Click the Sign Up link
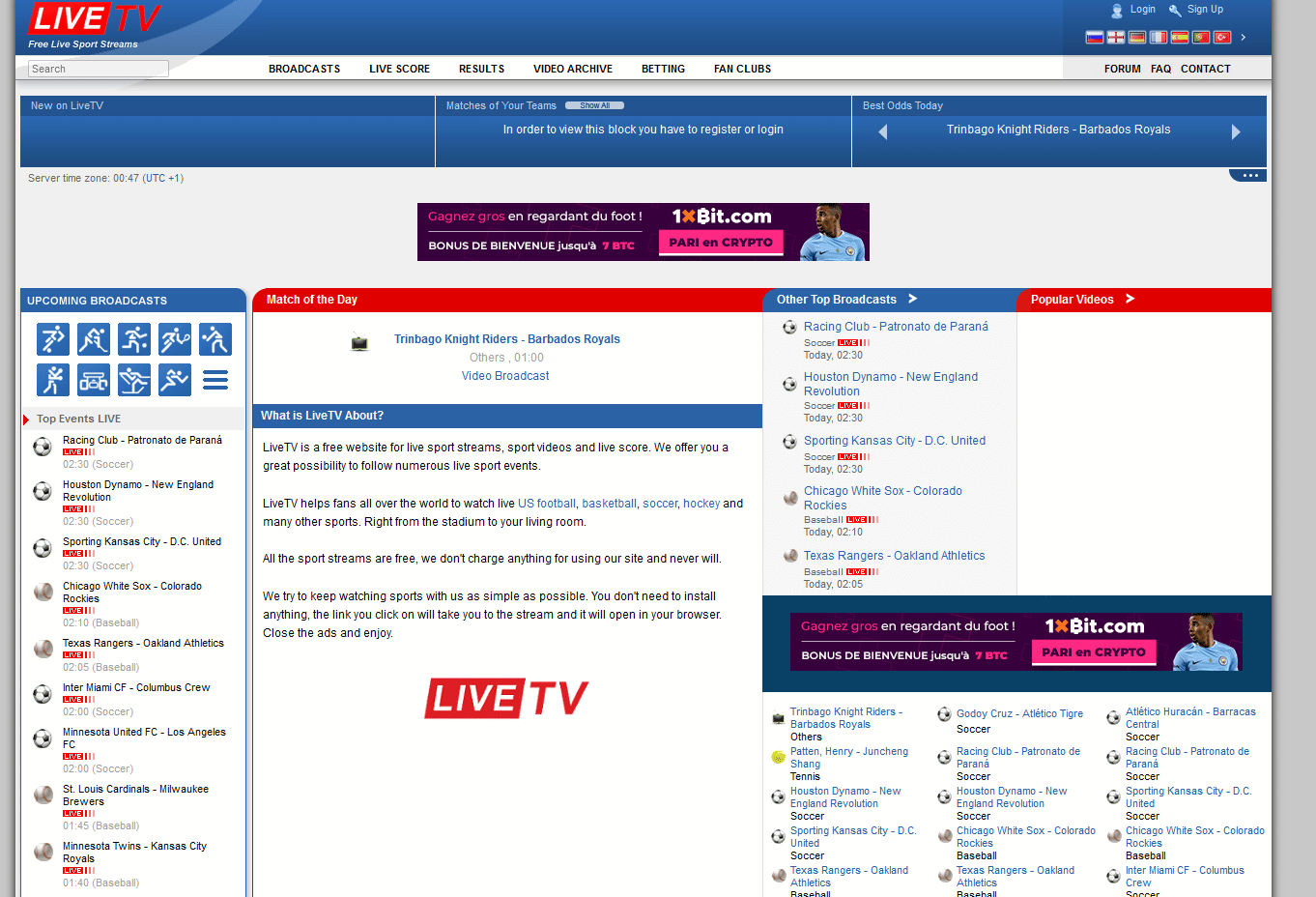 point(1205,9)
